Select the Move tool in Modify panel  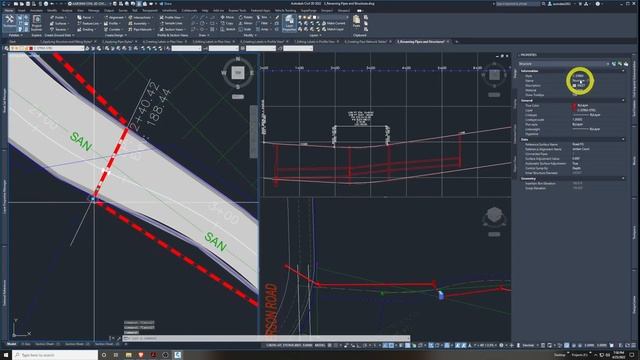tap(227, 18)
